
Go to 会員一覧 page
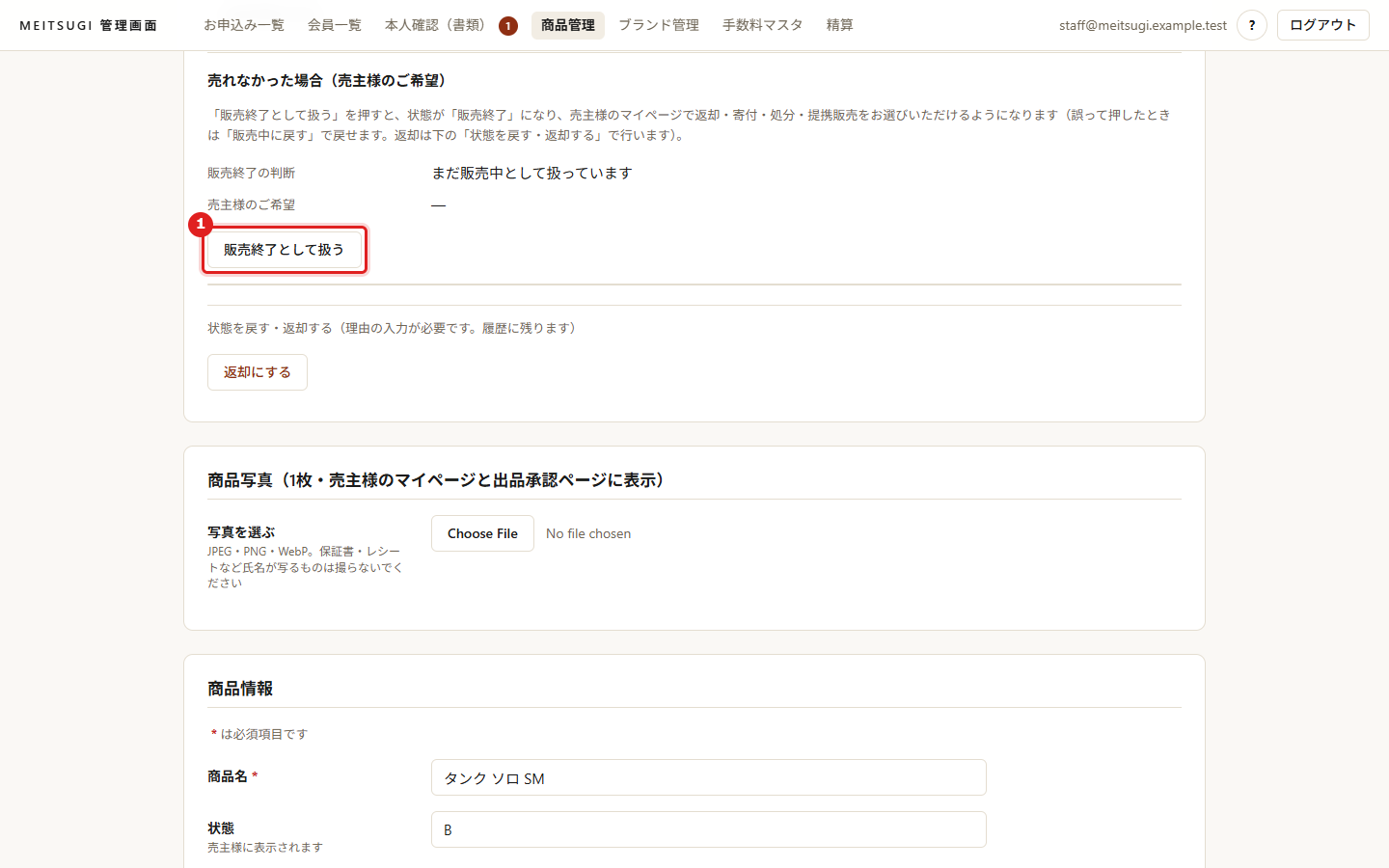coord(335,25)
